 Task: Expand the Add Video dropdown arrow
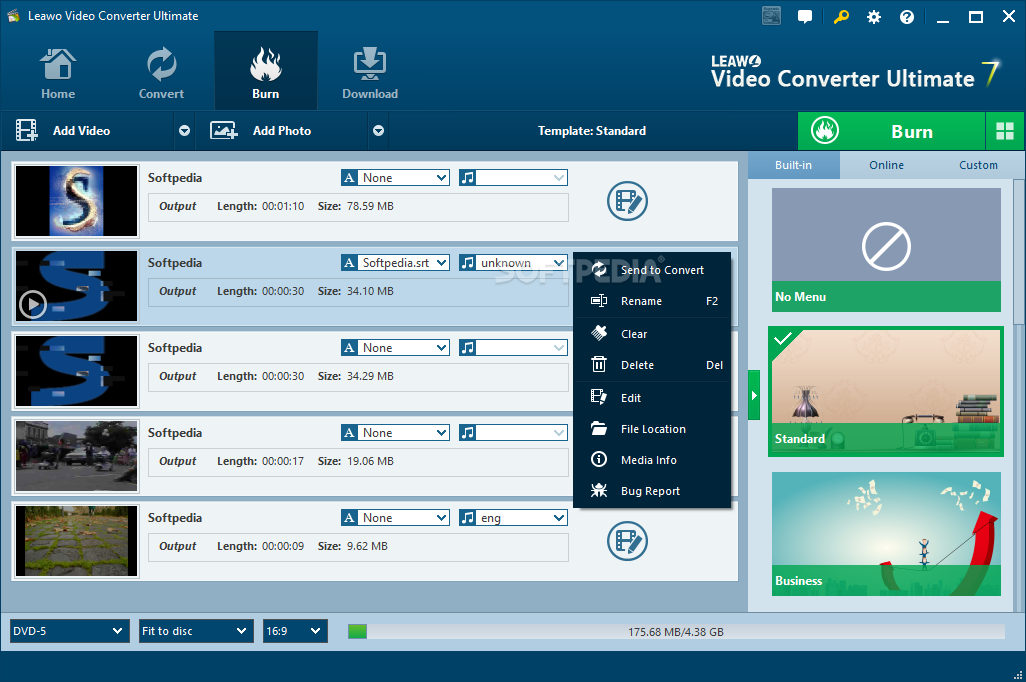click(185, 131)
